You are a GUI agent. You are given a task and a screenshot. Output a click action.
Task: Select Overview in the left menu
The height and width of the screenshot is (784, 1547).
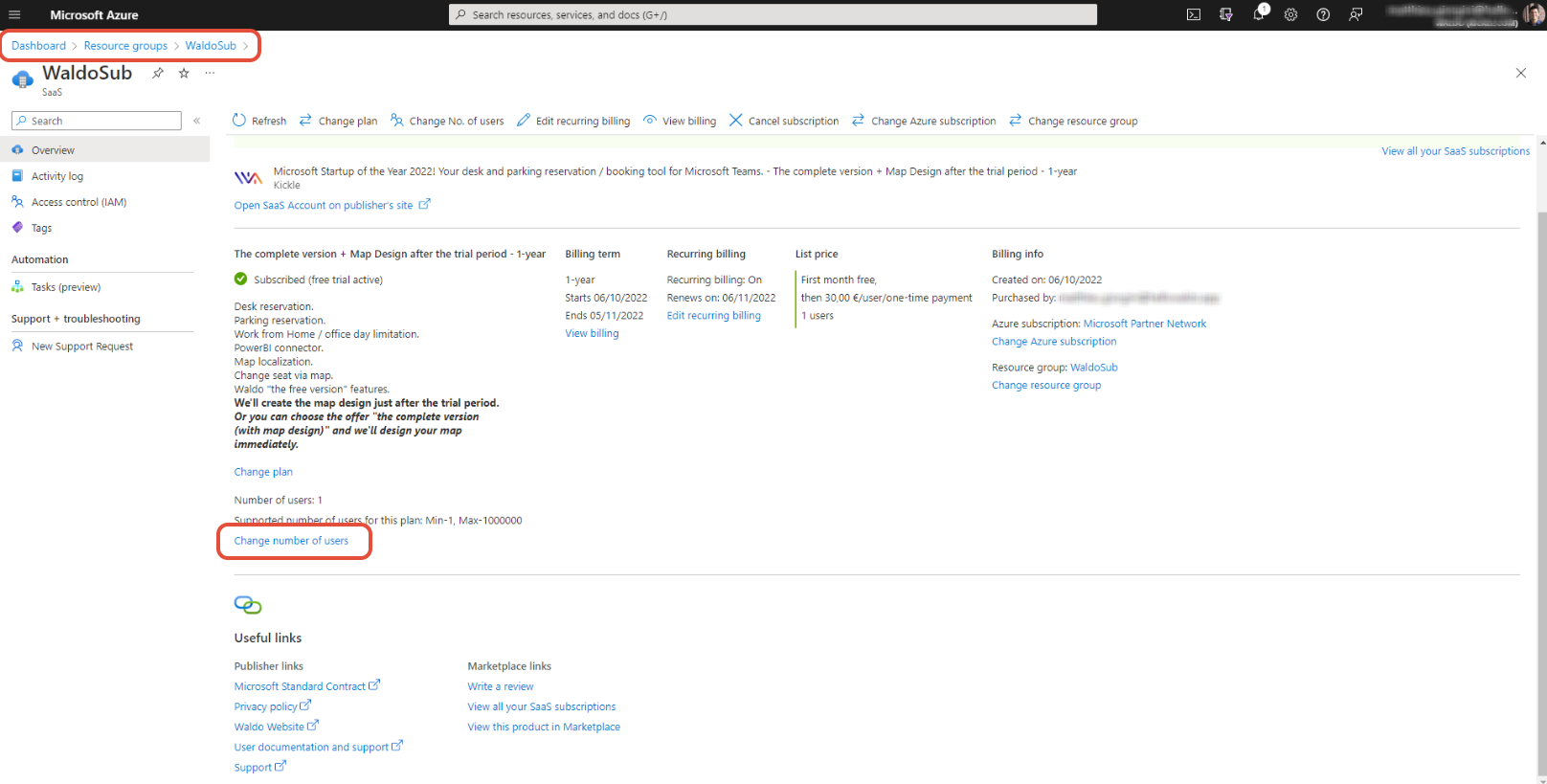(104, 150)
